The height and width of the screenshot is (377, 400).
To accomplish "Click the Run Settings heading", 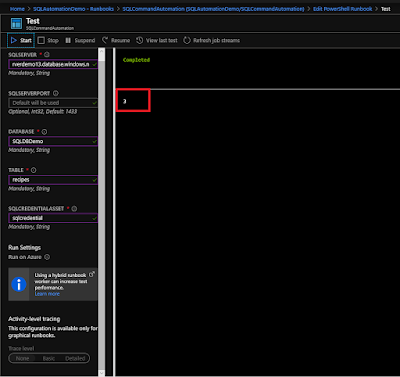I will pos(25,247).
